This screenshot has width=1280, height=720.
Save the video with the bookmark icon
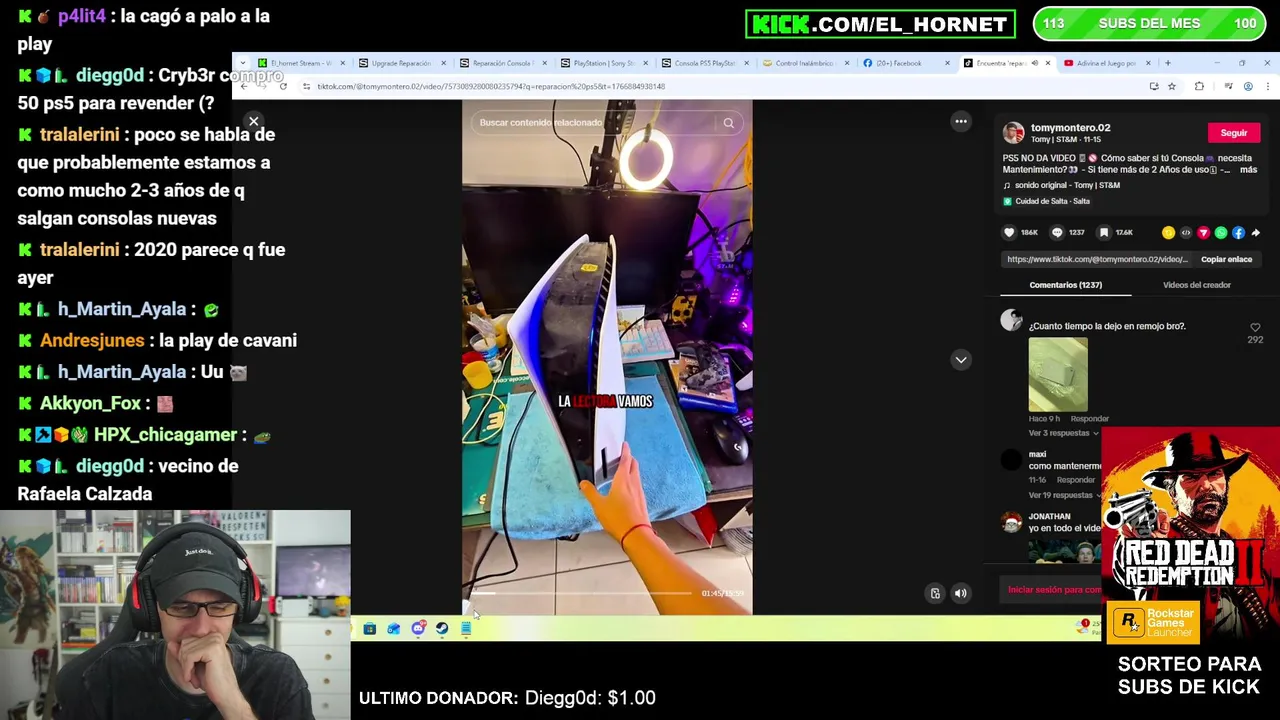click(1104, 233)
